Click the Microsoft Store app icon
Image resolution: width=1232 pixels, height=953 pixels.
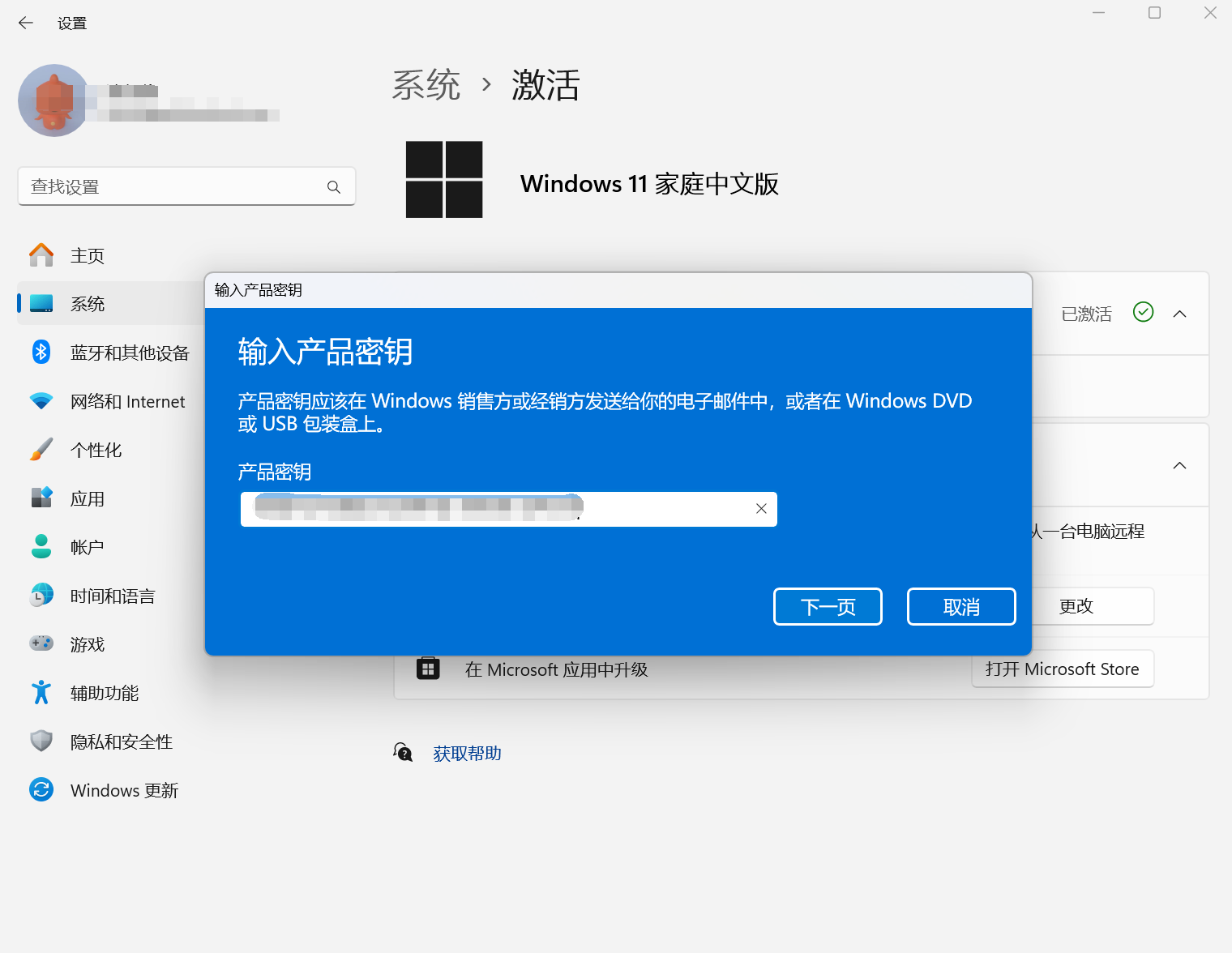[x=428, y=669]
